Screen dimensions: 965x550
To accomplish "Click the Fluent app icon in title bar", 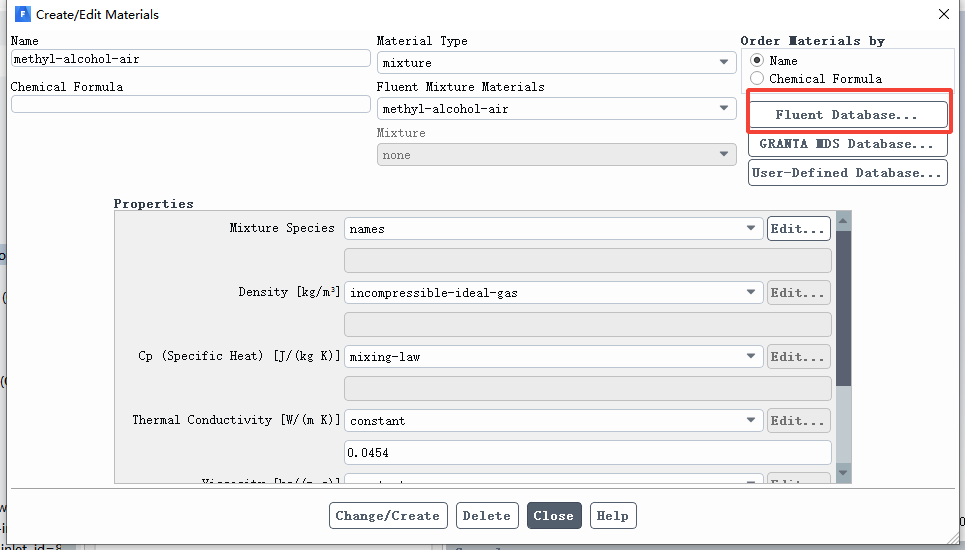I will point(22,15).
